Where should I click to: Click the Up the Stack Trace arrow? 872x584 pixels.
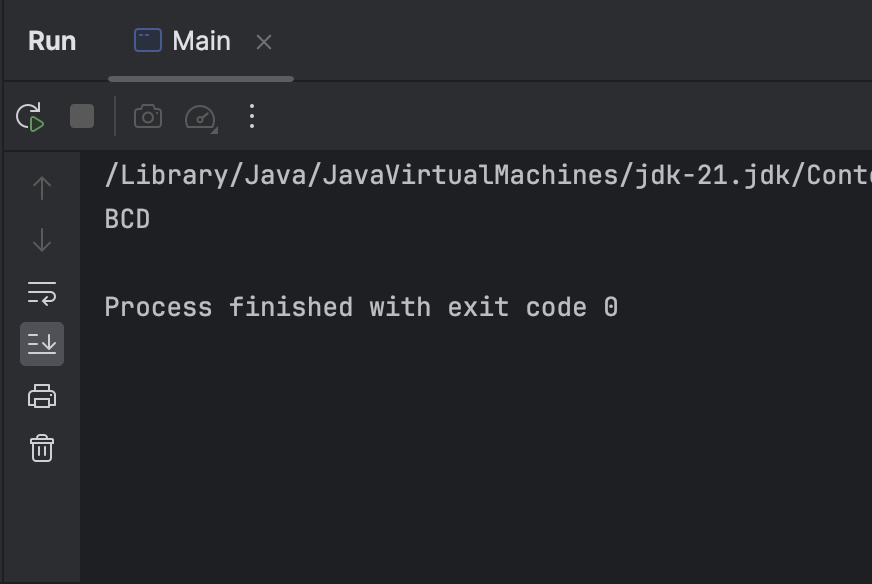[42, 188]
